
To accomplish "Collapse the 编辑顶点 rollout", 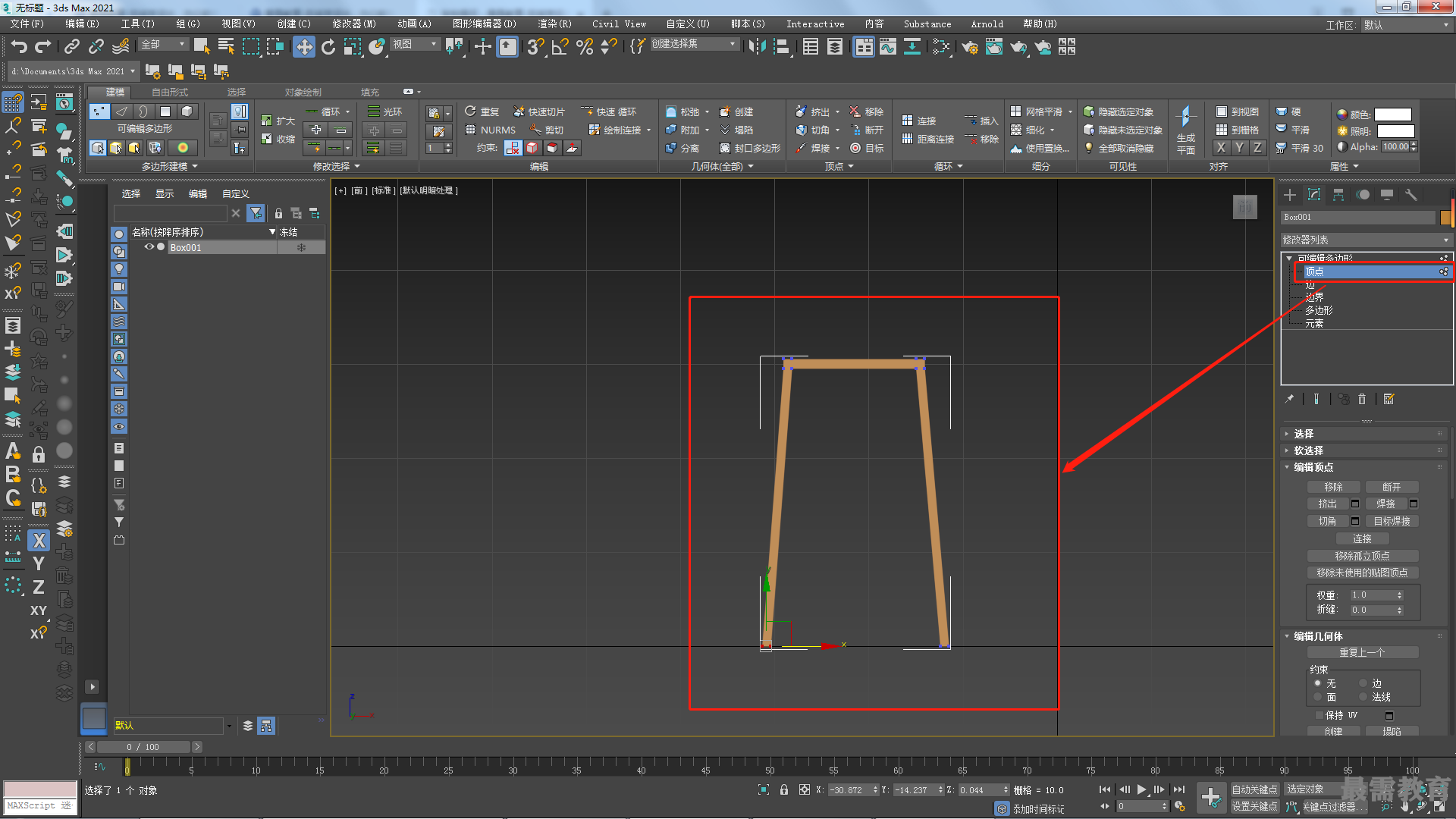I will [x=1365, y=467].
